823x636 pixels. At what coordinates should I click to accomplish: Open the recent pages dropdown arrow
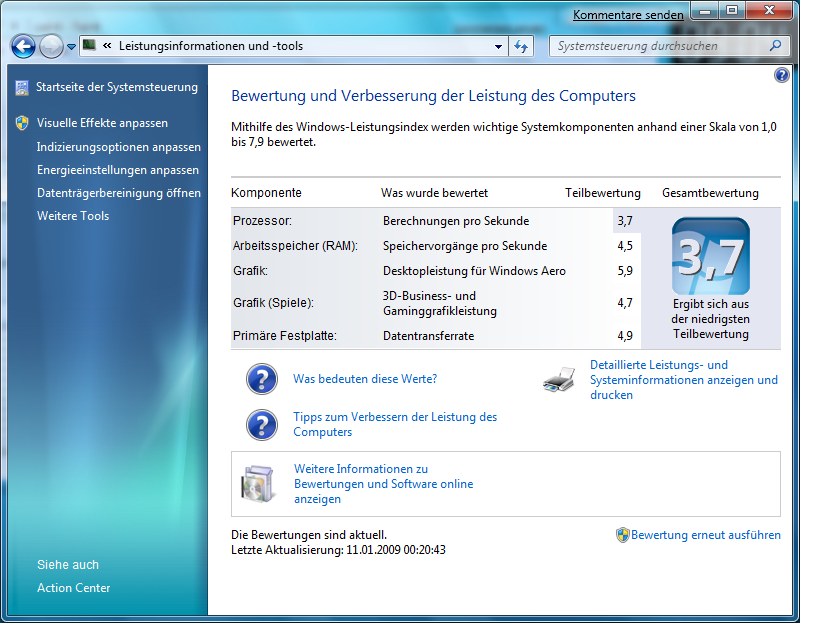pos(71,47)
